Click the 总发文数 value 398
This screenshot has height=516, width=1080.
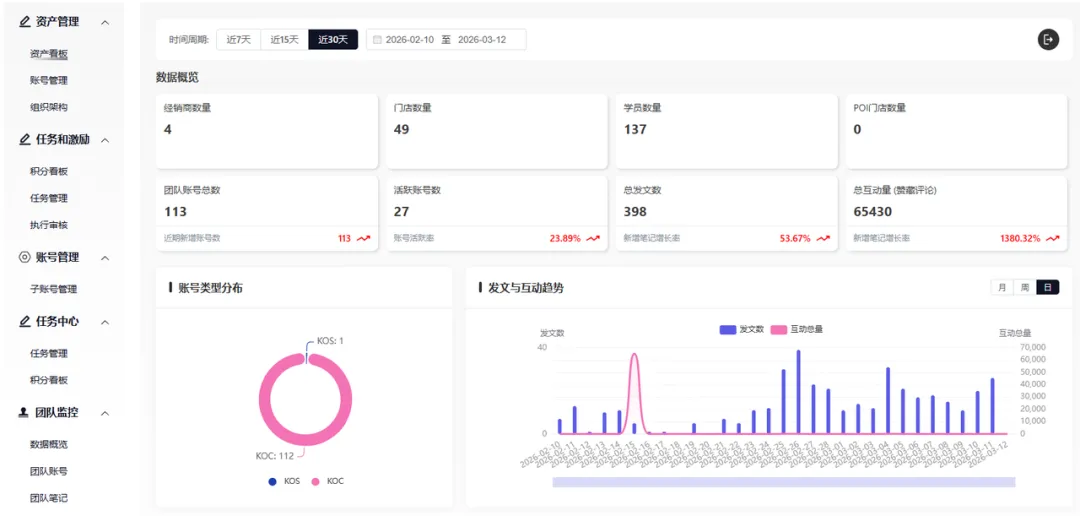(x=635, y=211)
